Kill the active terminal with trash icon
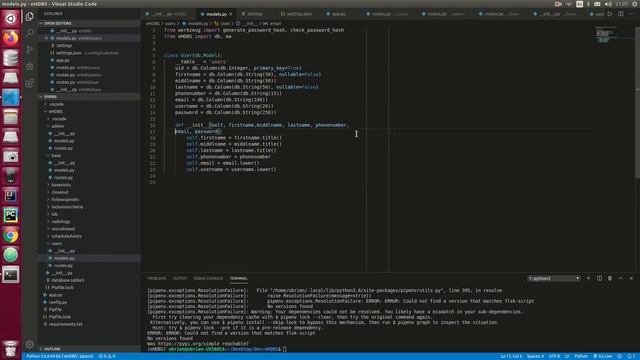640x360 pixels. tap(610, 278)
